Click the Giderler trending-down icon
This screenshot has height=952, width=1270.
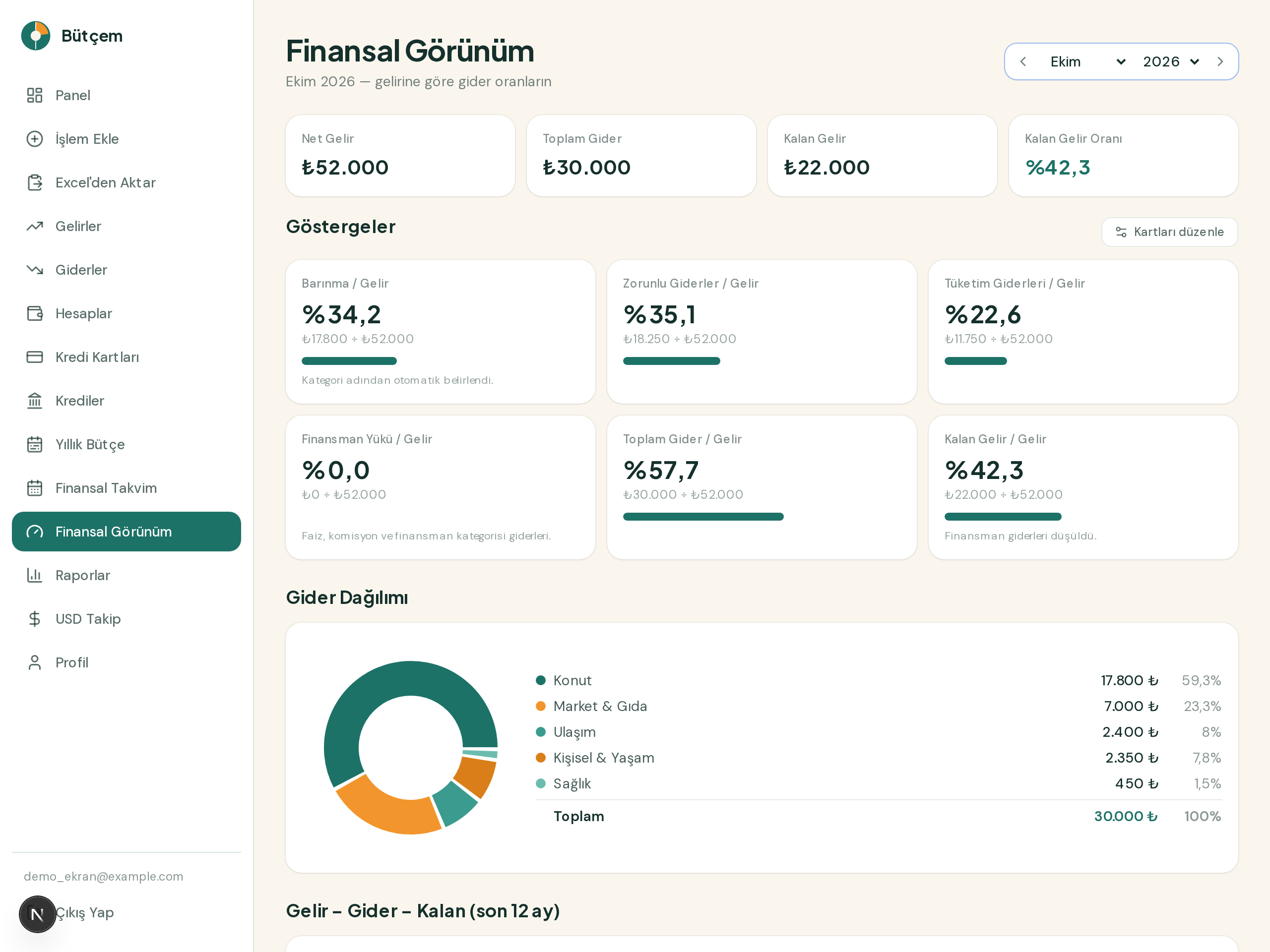tap(34, 270)
